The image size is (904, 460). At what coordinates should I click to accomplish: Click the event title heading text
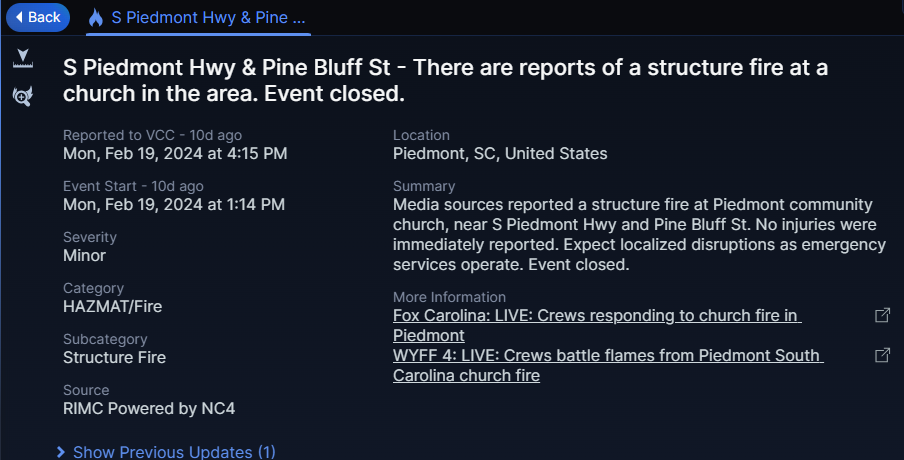coord(445,81)
